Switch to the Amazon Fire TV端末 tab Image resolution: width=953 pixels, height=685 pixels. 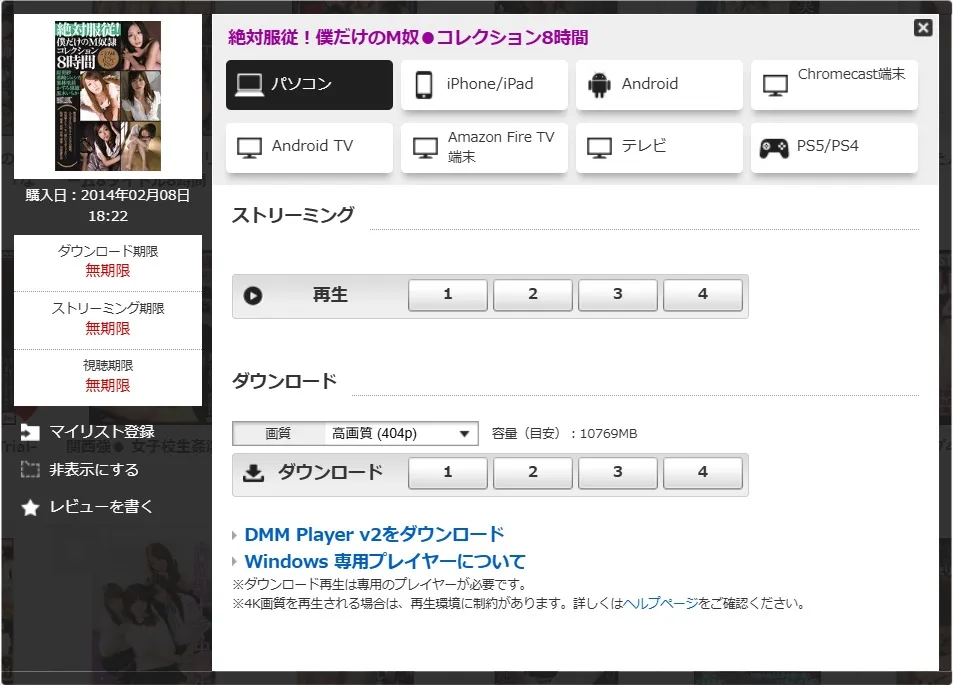click(484, 148)
